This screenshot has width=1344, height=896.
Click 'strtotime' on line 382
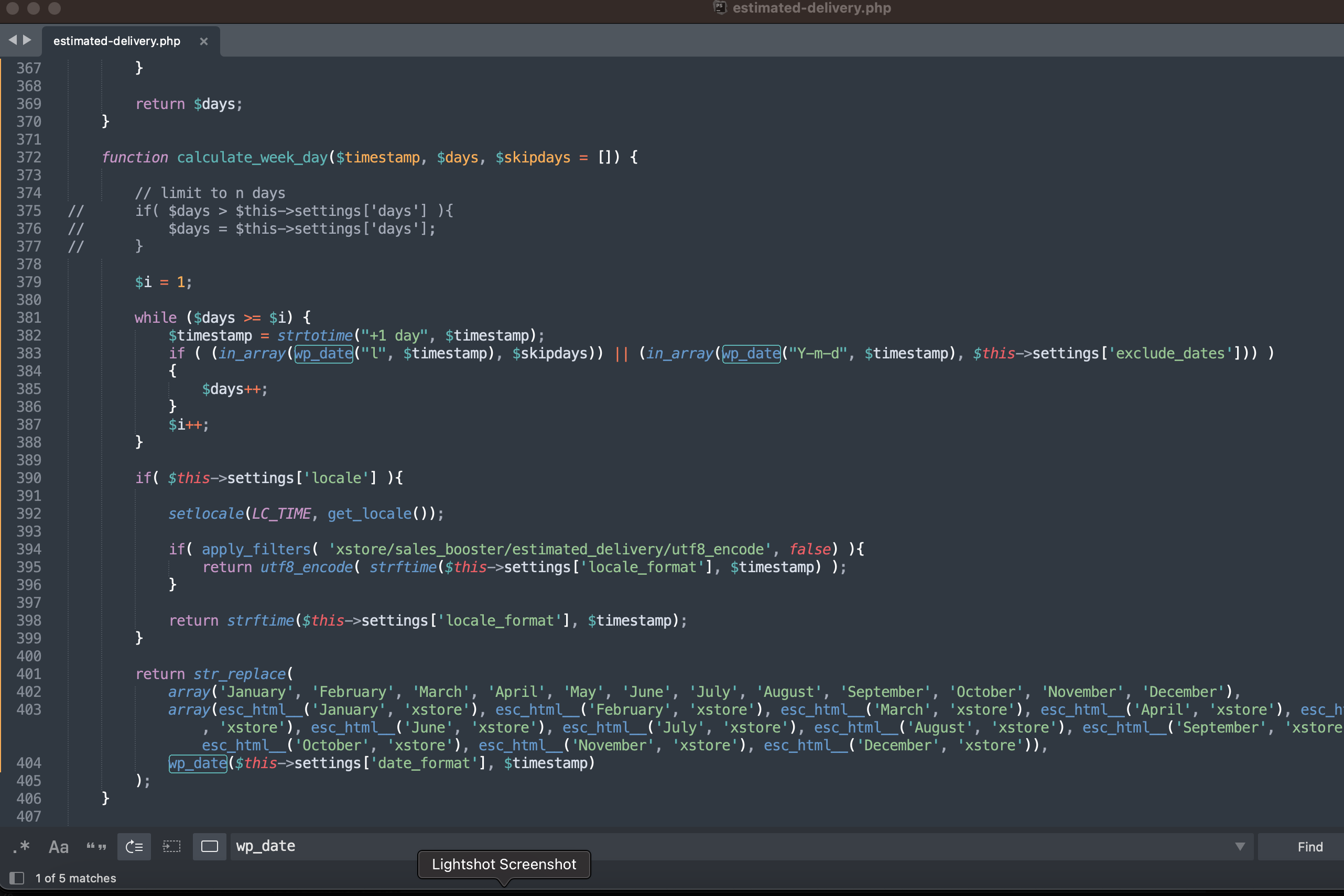(315, 335)
